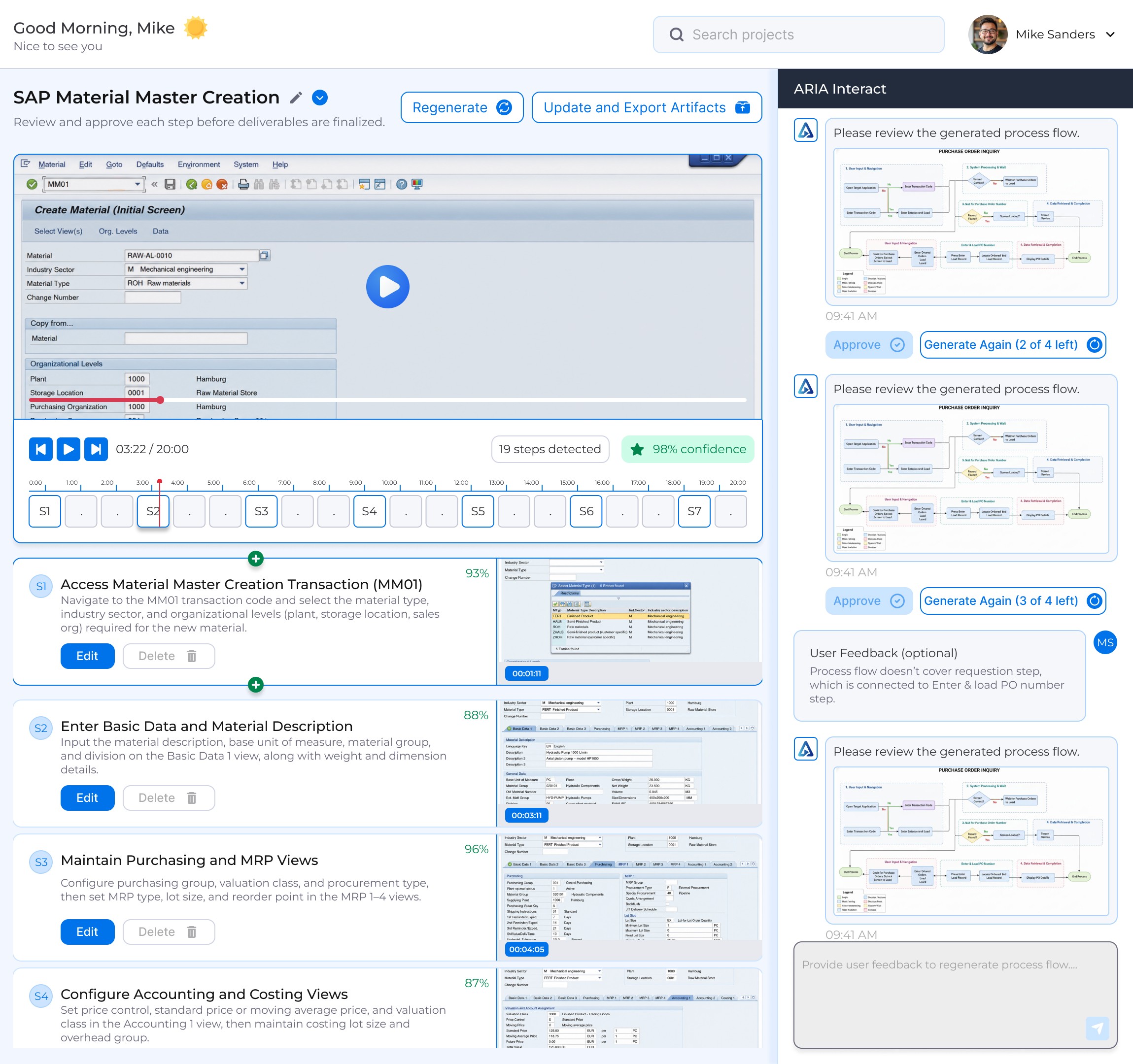Select step S5 on the timeline
Viewport: 1133px width, 1064px height.
[478, 511]
